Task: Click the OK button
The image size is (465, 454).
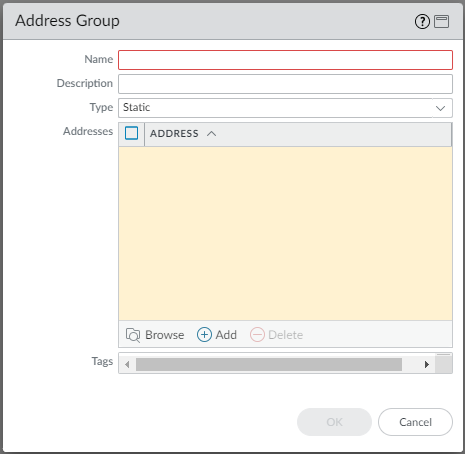Action: [x=334, y=422]
